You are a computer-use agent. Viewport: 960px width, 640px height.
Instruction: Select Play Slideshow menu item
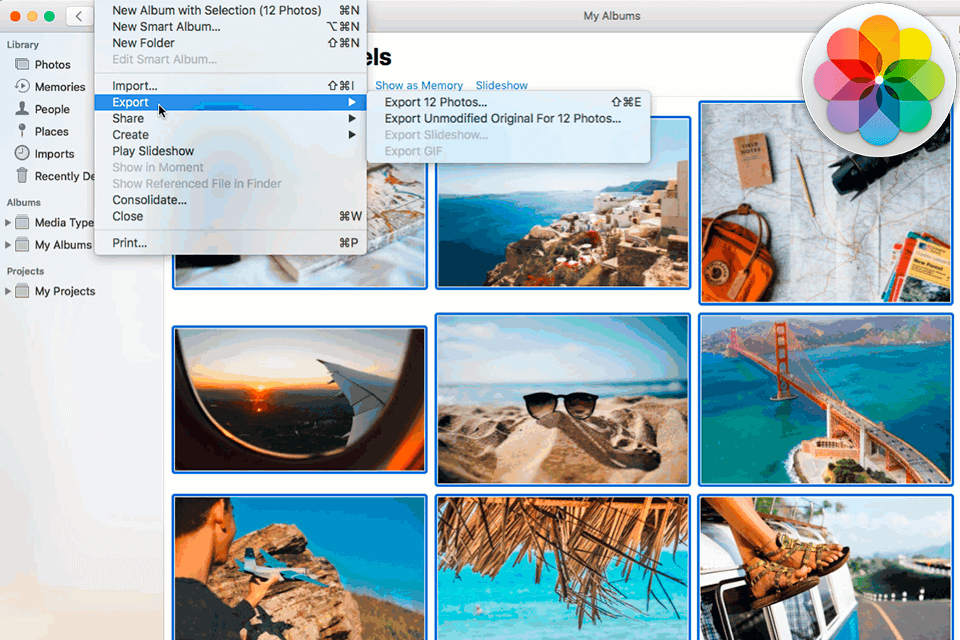tap(231, 151)
